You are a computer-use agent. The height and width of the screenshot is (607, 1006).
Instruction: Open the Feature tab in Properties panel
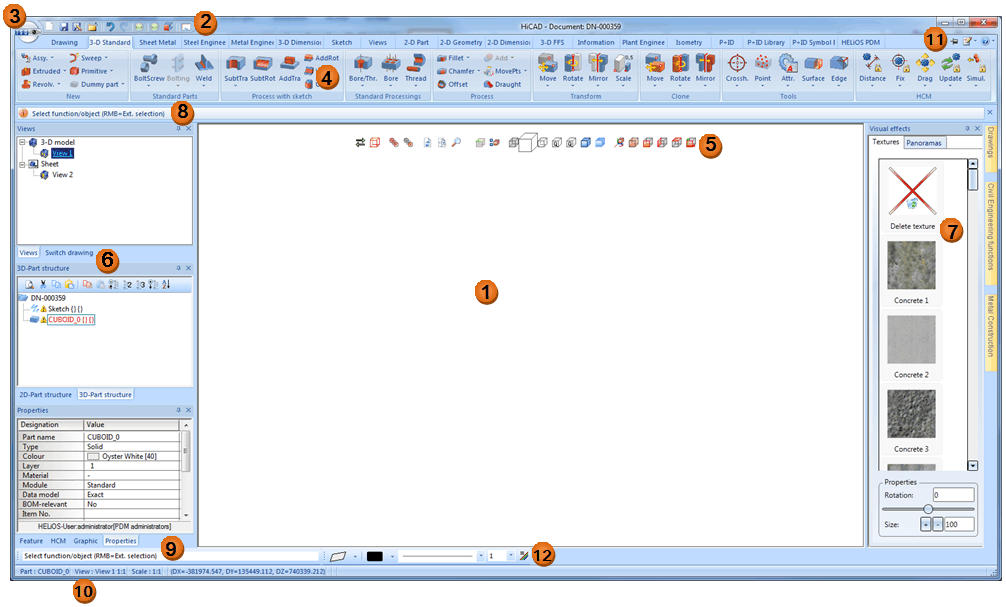31,541
